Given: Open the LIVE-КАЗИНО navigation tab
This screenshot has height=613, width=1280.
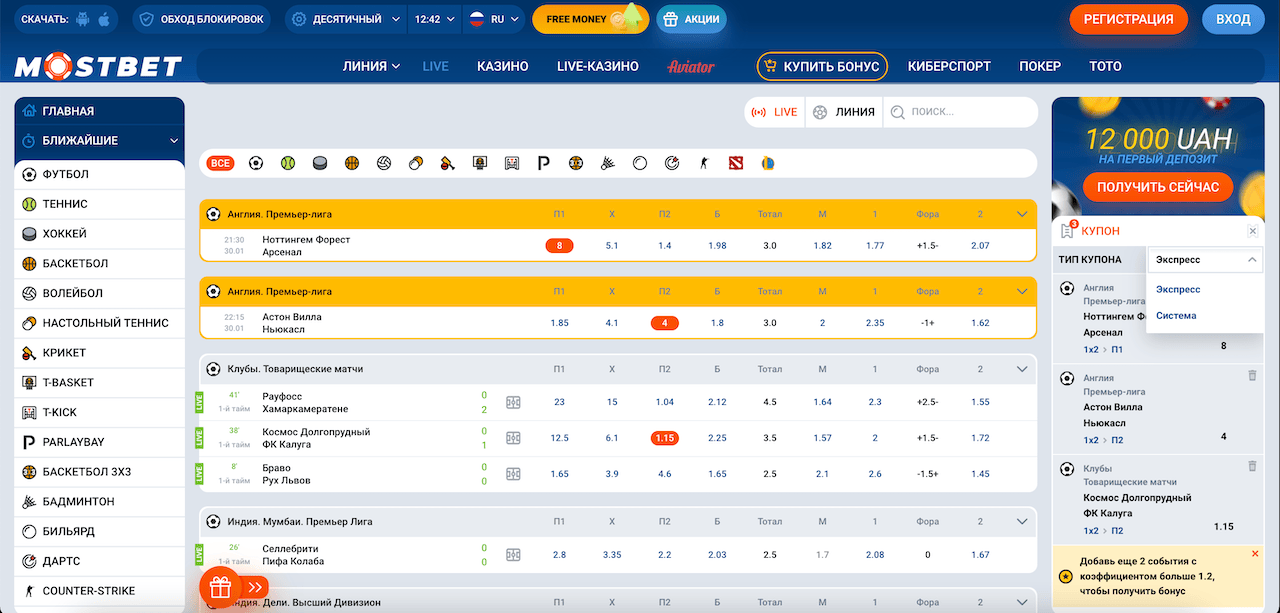Looking at the screenshot, I should point(598,66).
